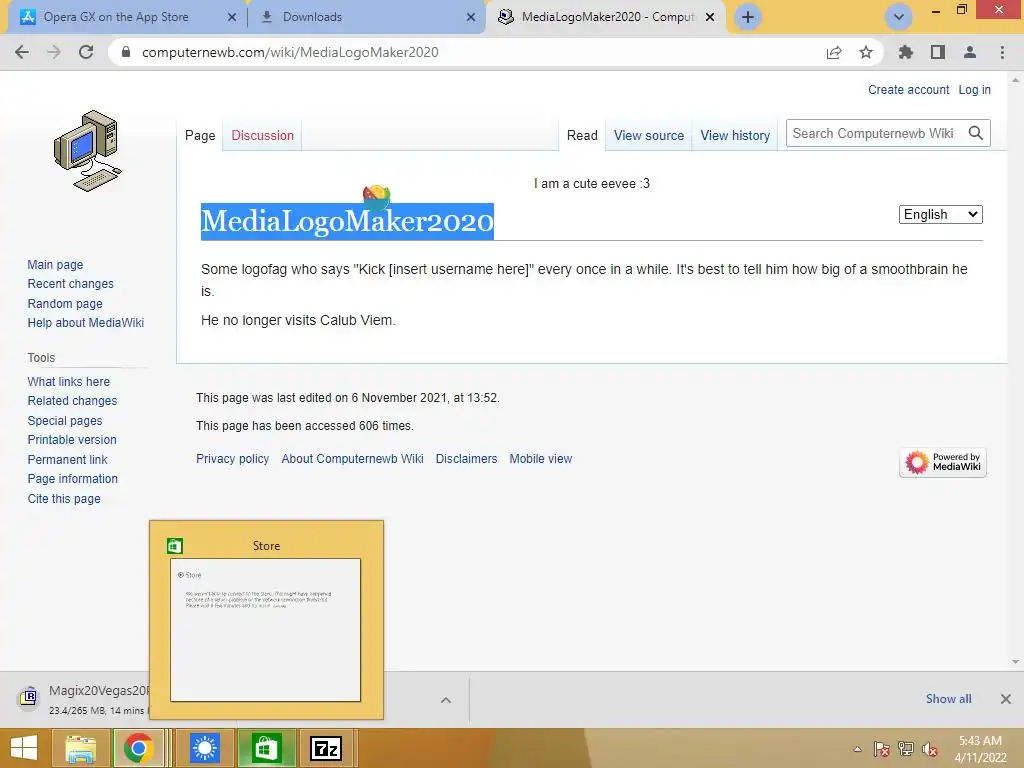Open the Discussion tab

[x=263, y=135]
